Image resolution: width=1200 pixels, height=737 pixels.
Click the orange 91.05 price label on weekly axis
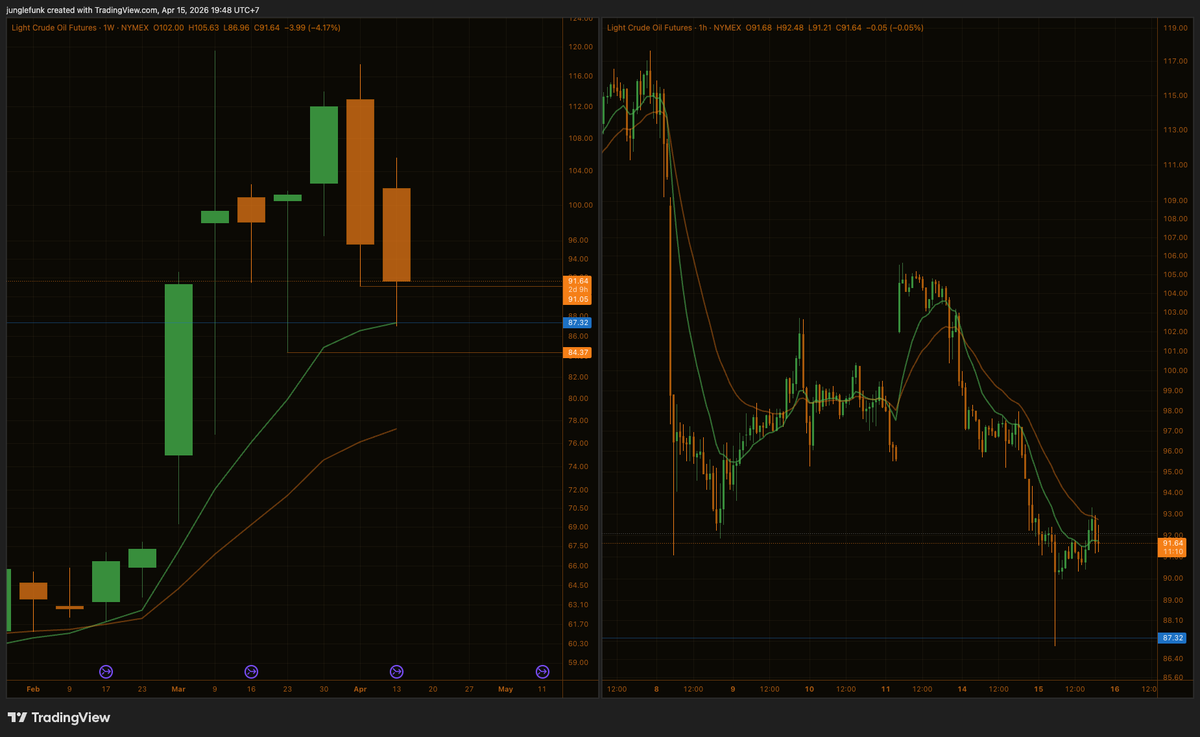coord(578,299)
